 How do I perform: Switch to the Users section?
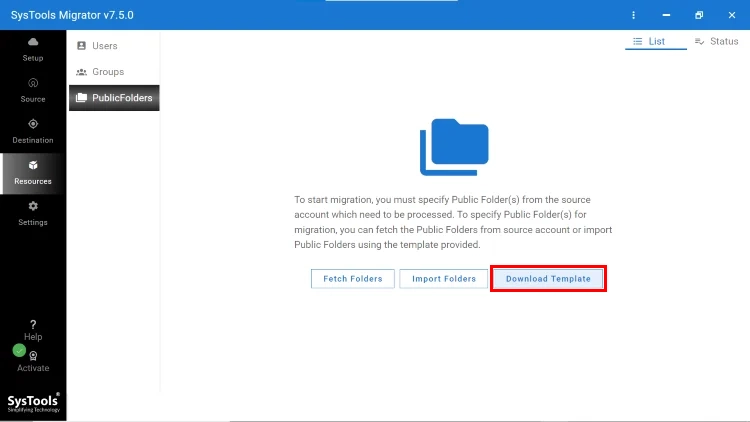(114, 46)
